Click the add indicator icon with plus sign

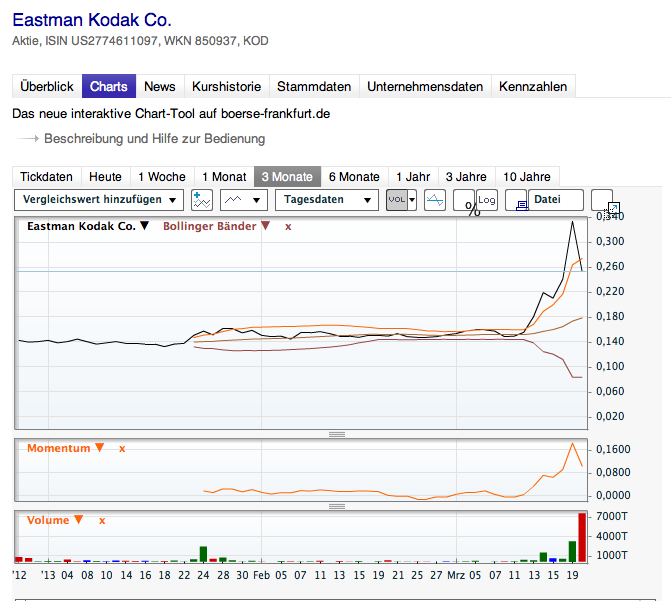[x=202, y=200]
